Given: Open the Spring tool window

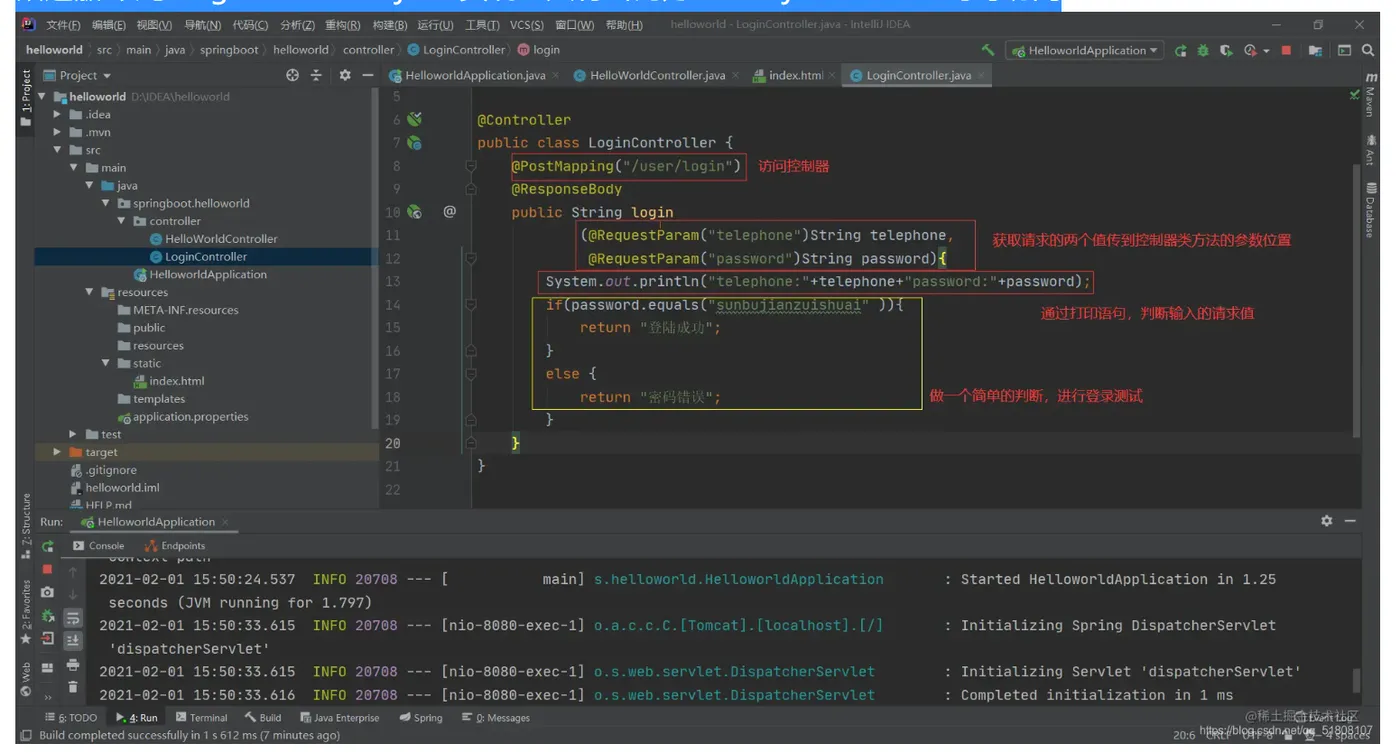Looking at the screenshot, I should click(x=421, y=718).
